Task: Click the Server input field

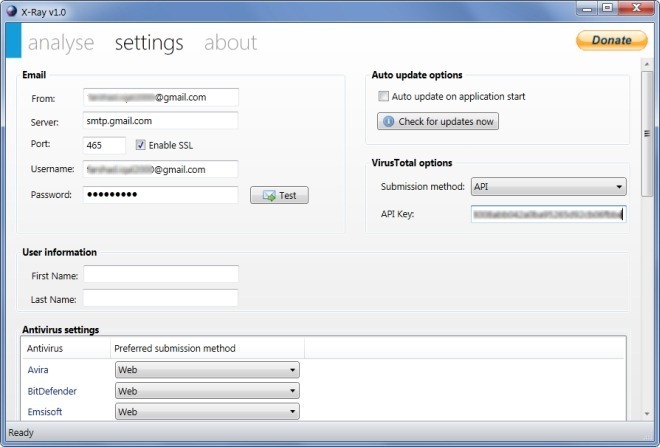Action: [x=160, y=121]
